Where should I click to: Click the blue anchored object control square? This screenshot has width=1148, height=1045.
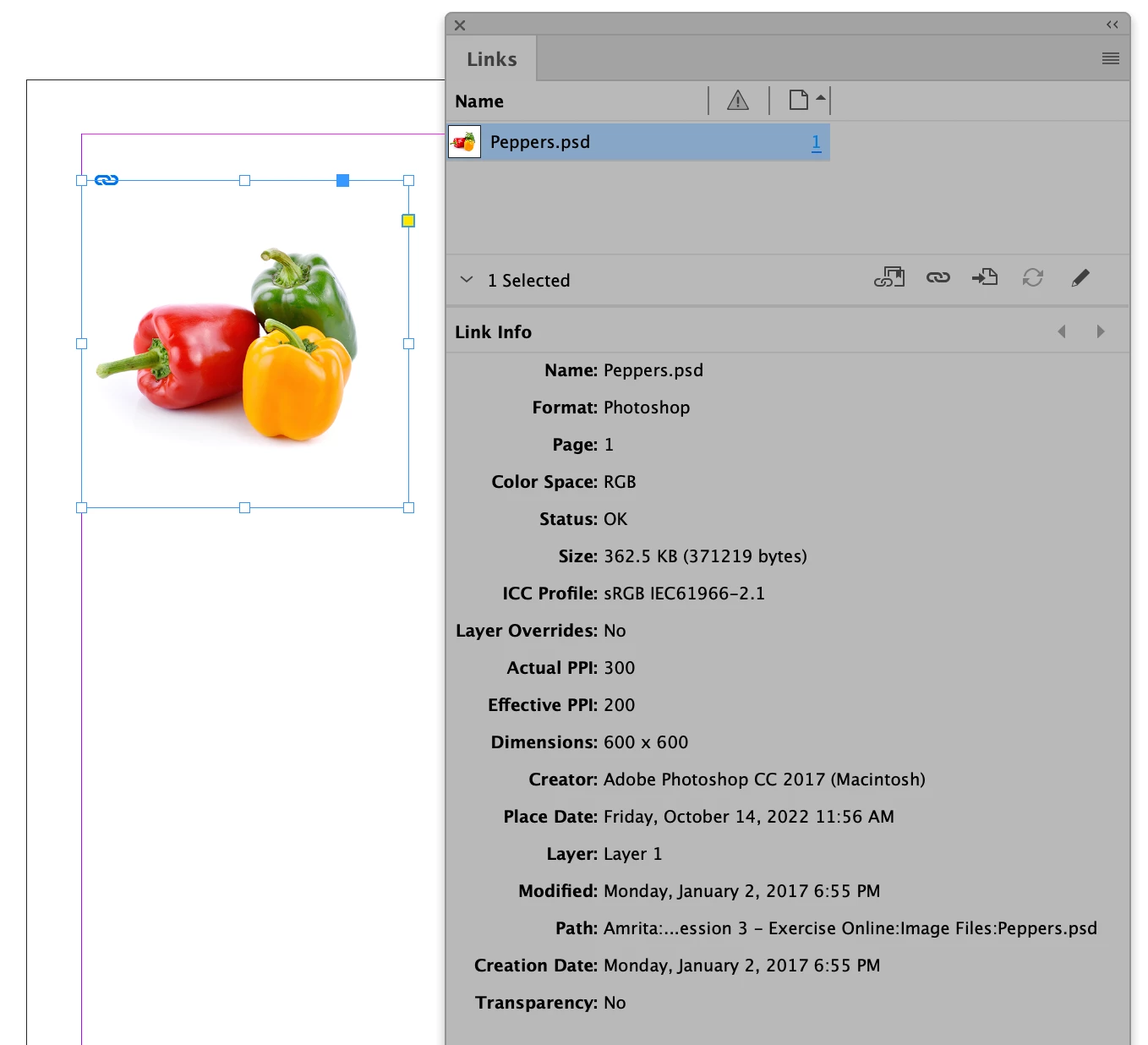[342, 180]
